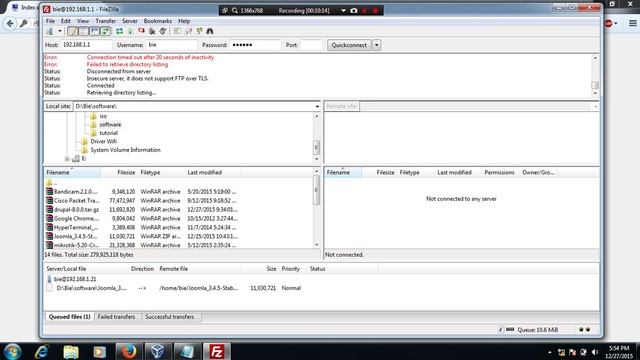Viewport: 640px width, 360px height.
Task: Open the Server menu
Action: (130, 21)
